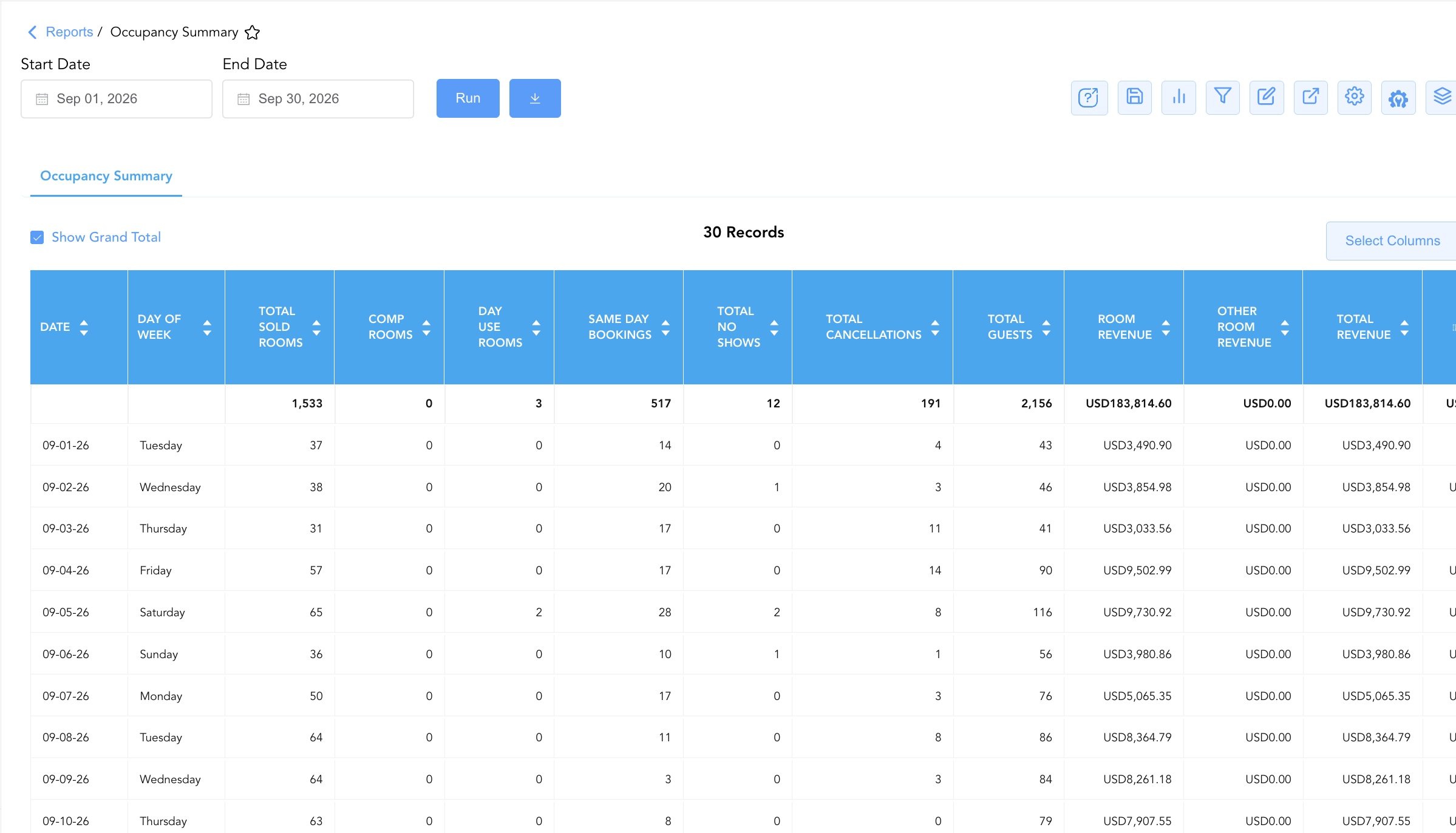The width and height of the screenshot is (1456, 833).
Task: Sort by the Total Sold Rooms column
Action: click(x=316, y=327)
